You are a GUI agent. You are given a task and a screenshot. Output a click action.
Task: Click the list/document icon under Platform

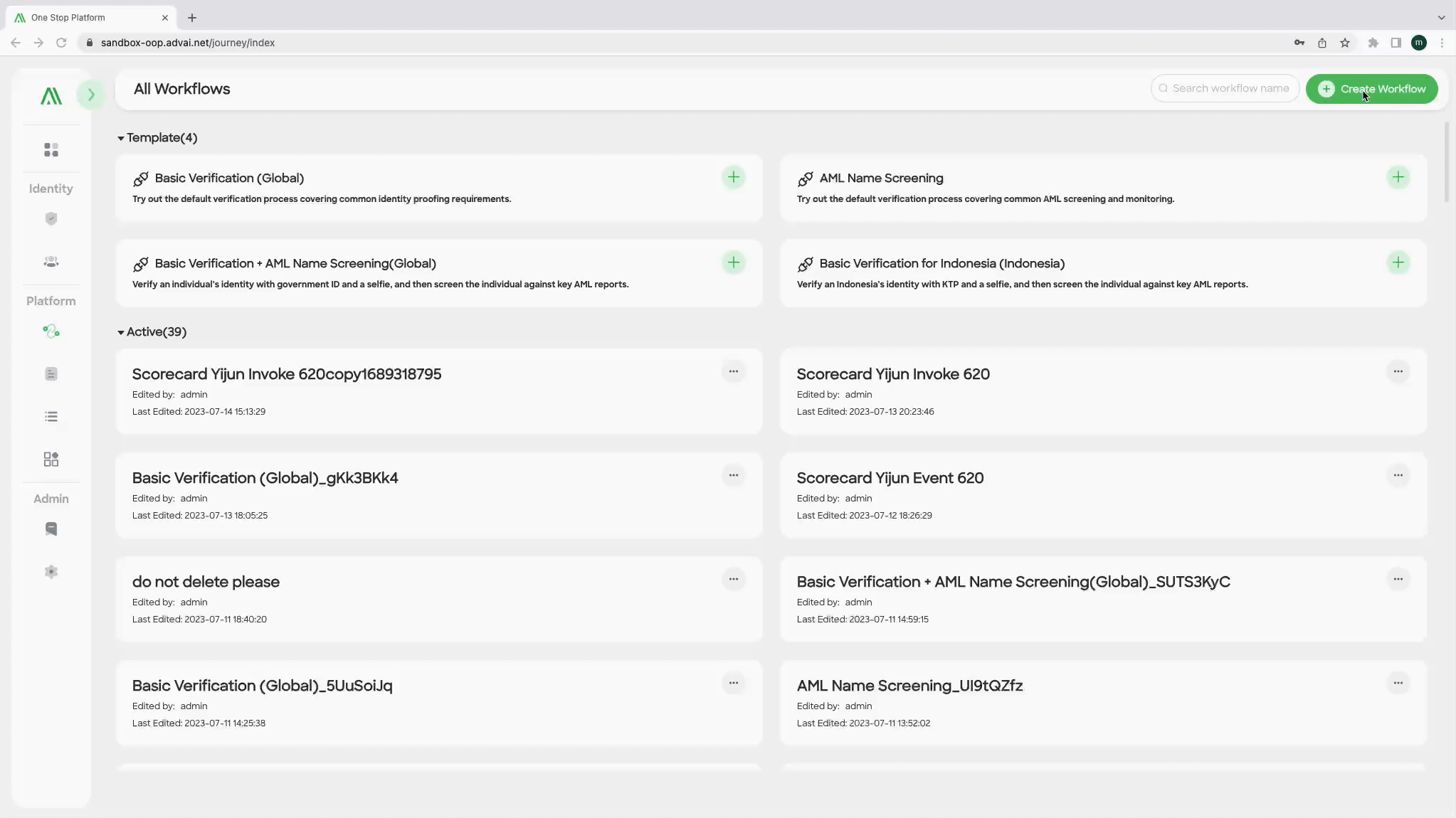[x=51, y=373]
